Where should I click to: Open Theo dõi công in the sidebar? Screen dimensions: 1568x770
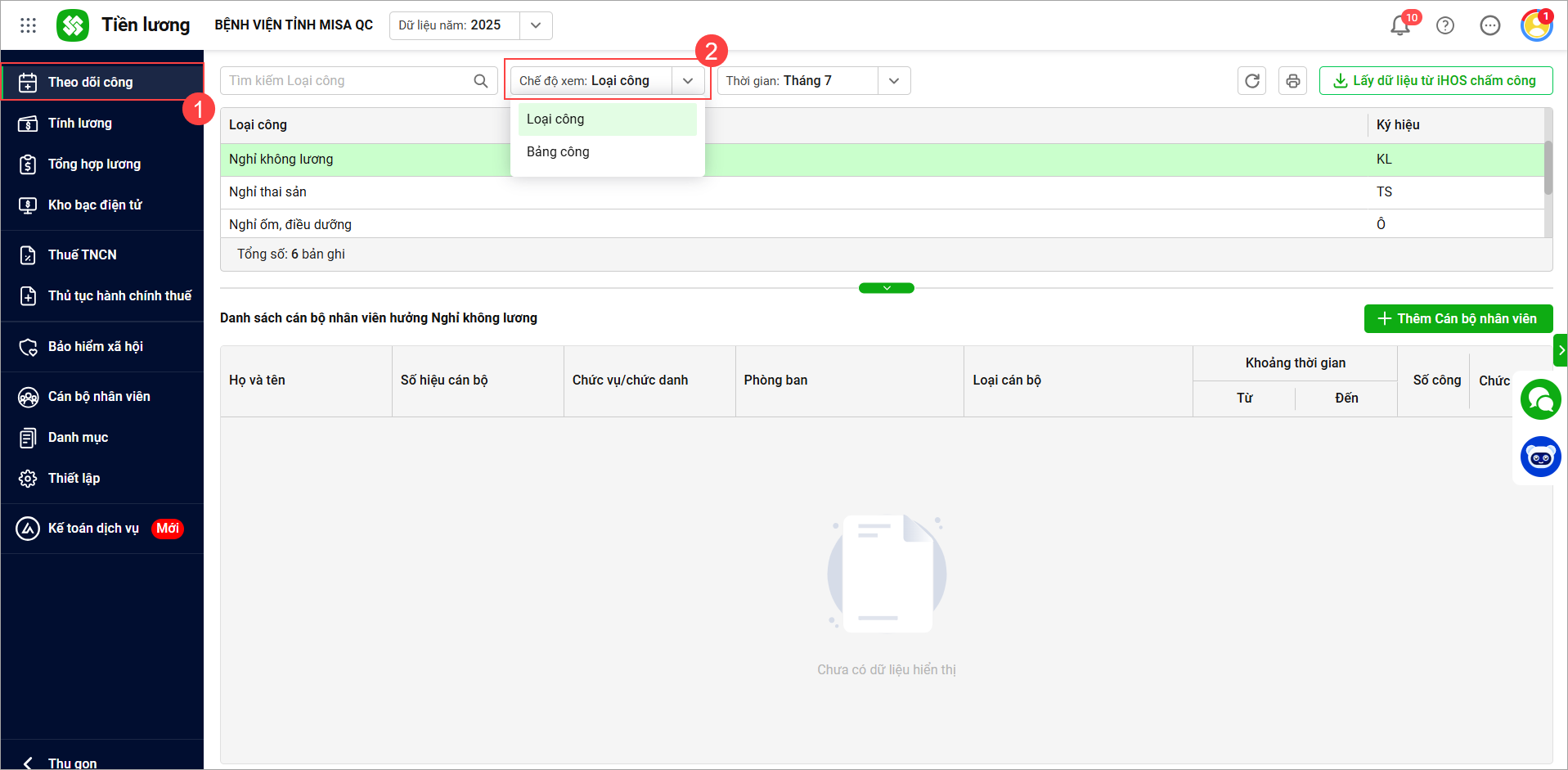[x=102, y=82]
